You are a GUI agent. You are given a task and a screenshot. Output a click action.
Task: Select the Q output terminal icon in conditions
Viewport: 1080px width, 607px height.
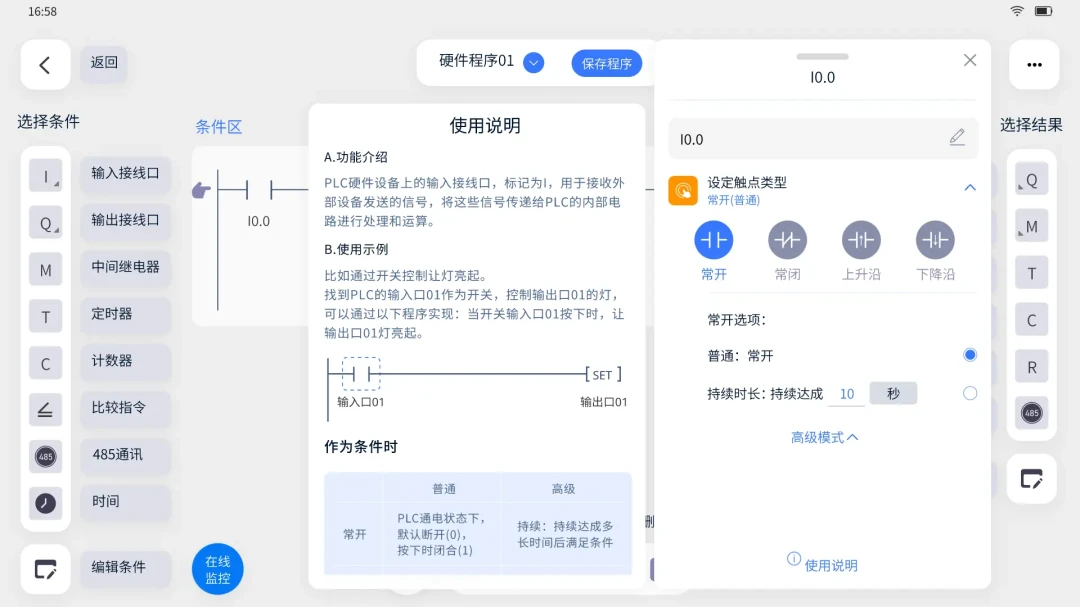(45, 223)
